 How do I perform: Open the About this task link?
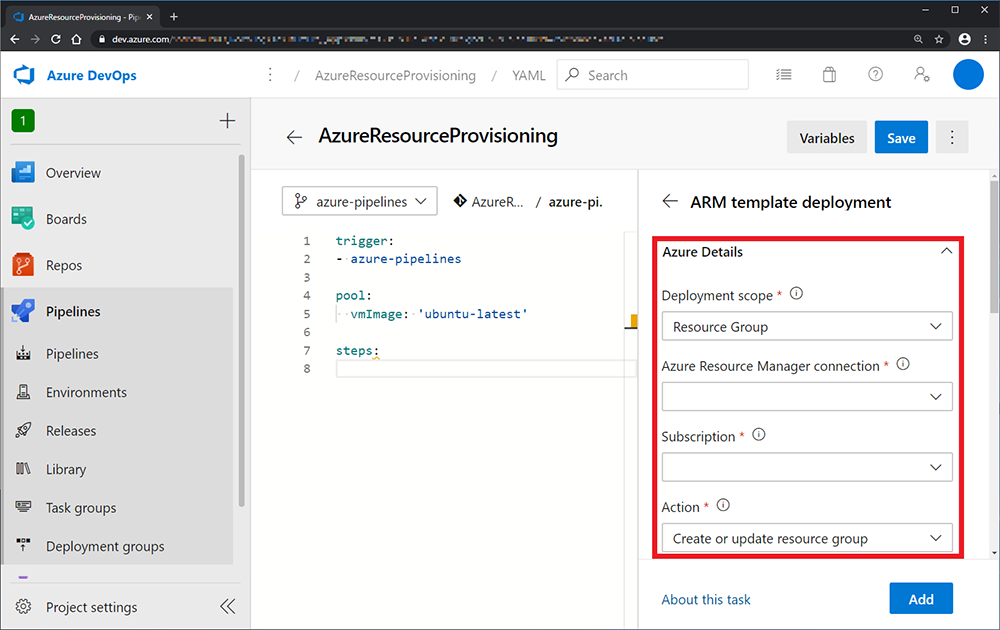point(706,599)
